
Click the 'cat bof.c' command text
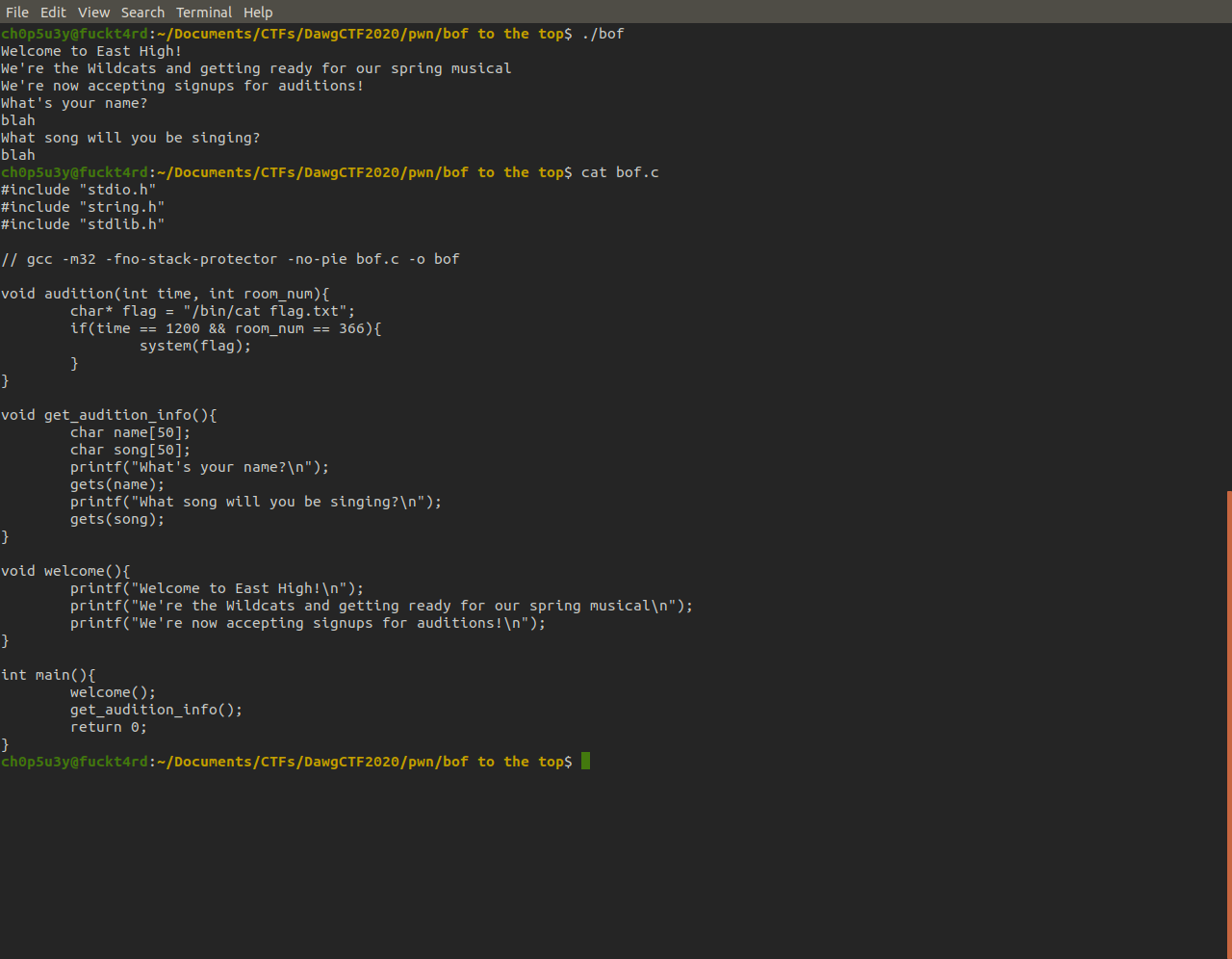620,172
